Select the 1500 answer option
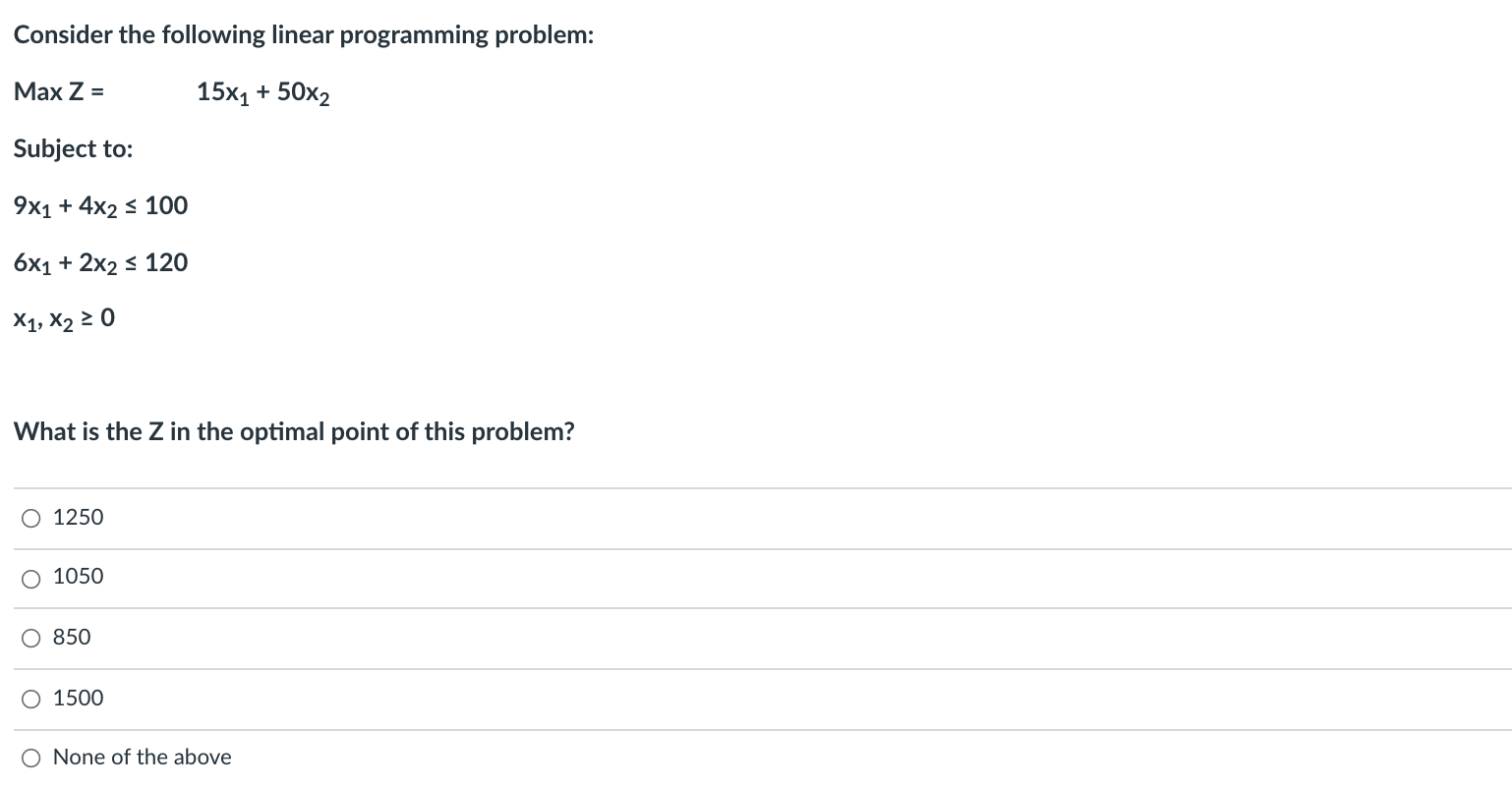 79,698
